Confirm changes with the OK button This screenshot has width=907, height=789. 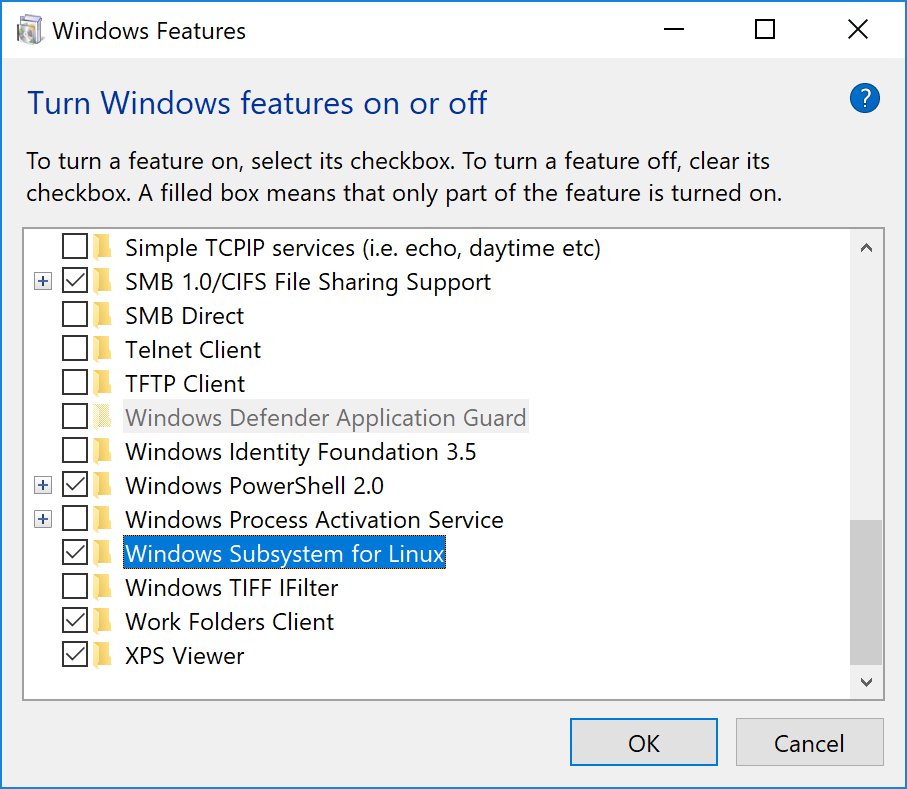coord(644,742)
